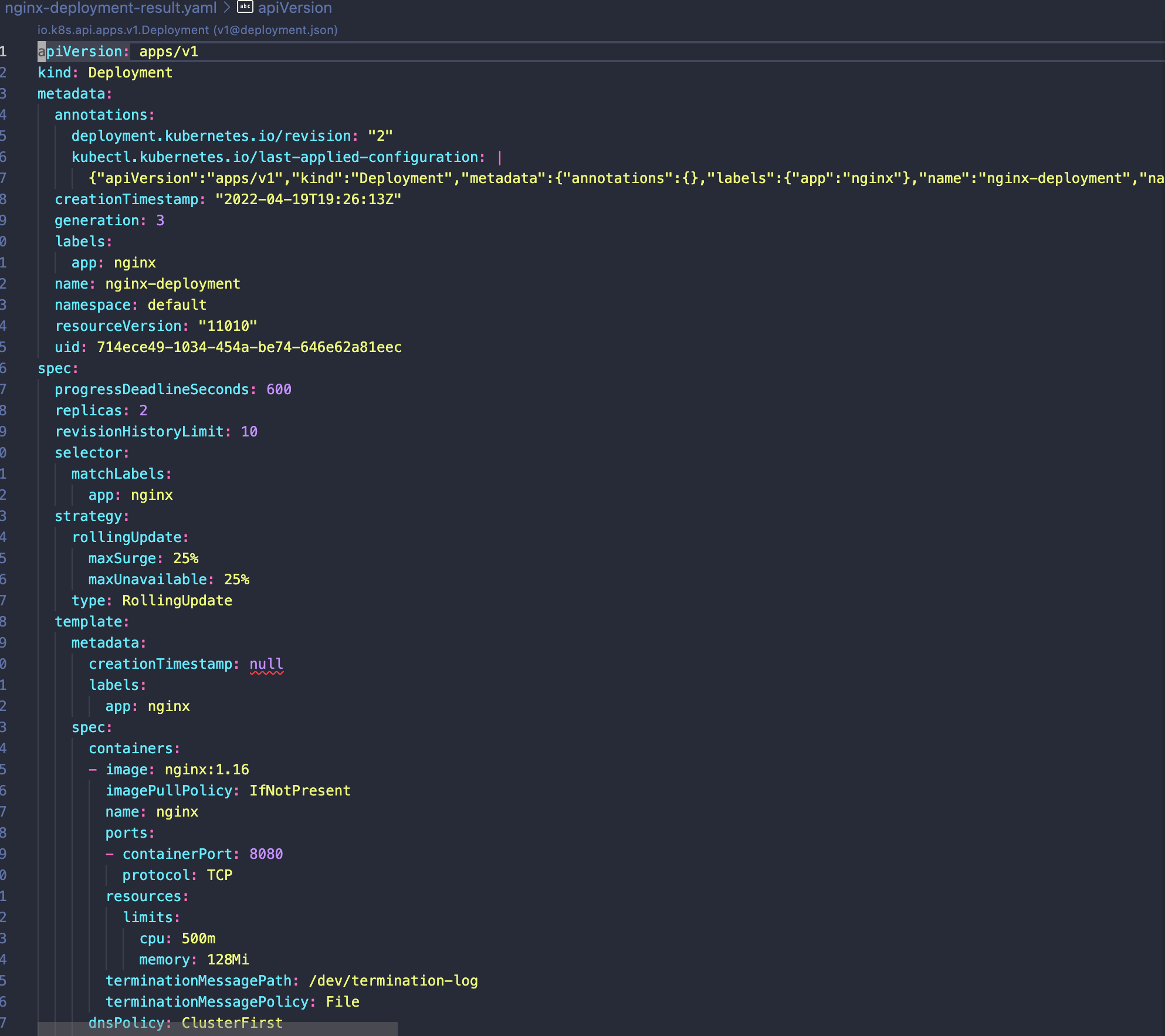Click the replicas value 2
Viewport: 1165px width, 1036px height.
pyautogui.click(x=143, y=411)
